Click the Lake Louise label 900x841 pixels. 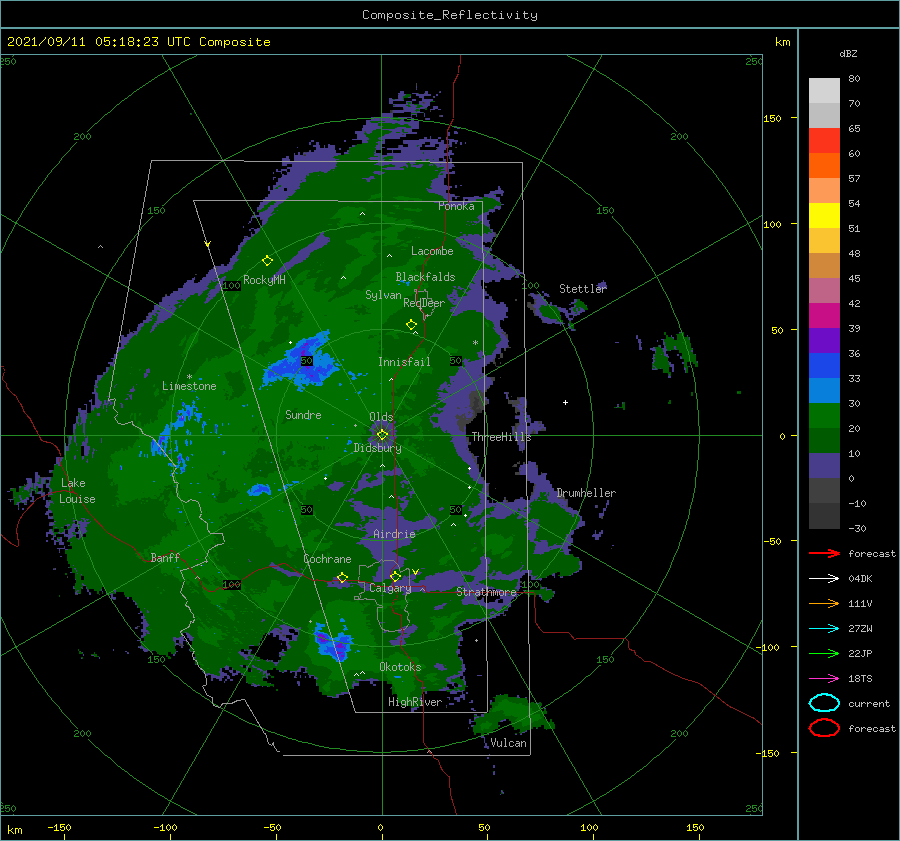pyautogui.click(x=77, y=491)
